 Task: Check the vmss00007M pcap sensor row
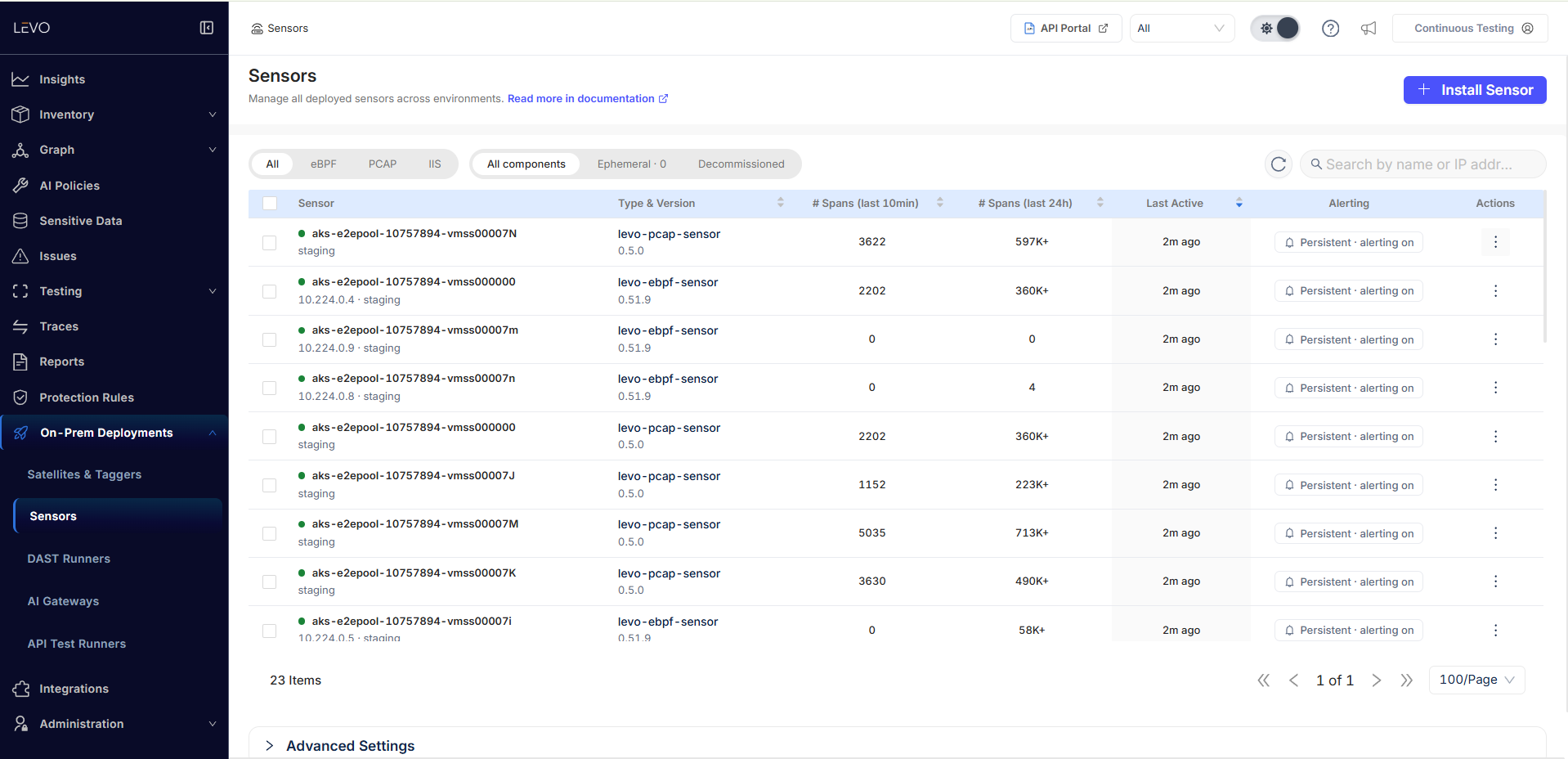(269, 533)
